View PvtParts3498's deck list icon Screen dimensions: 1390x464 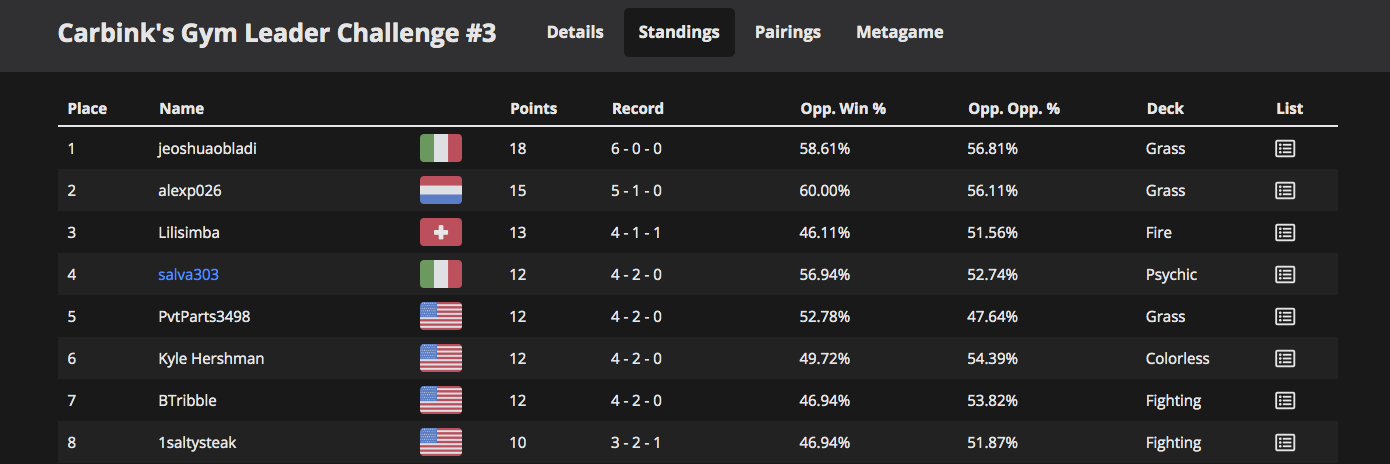click(x=1285, y=316)
